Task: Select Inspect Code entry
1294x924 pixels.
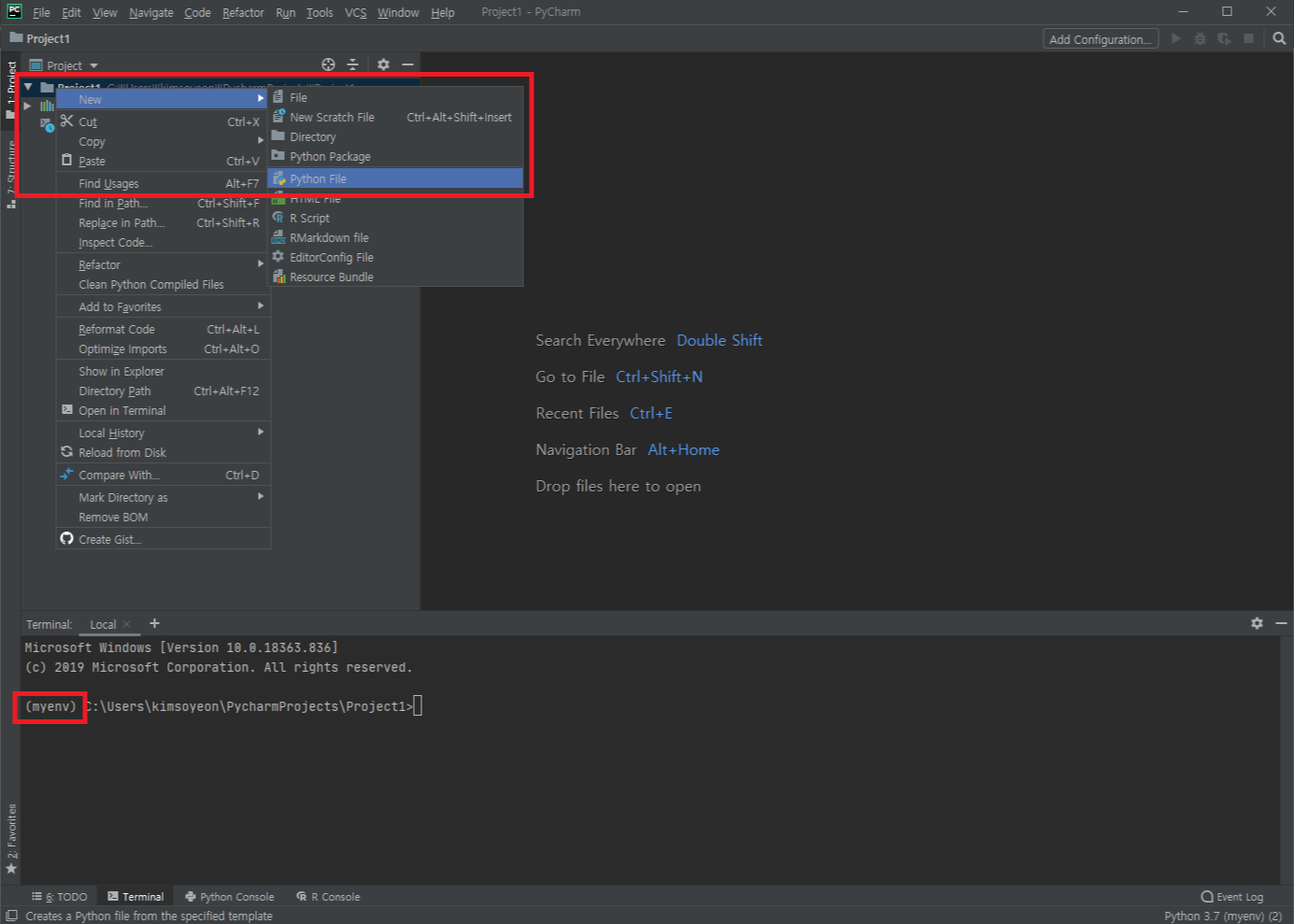Action: 163,242
